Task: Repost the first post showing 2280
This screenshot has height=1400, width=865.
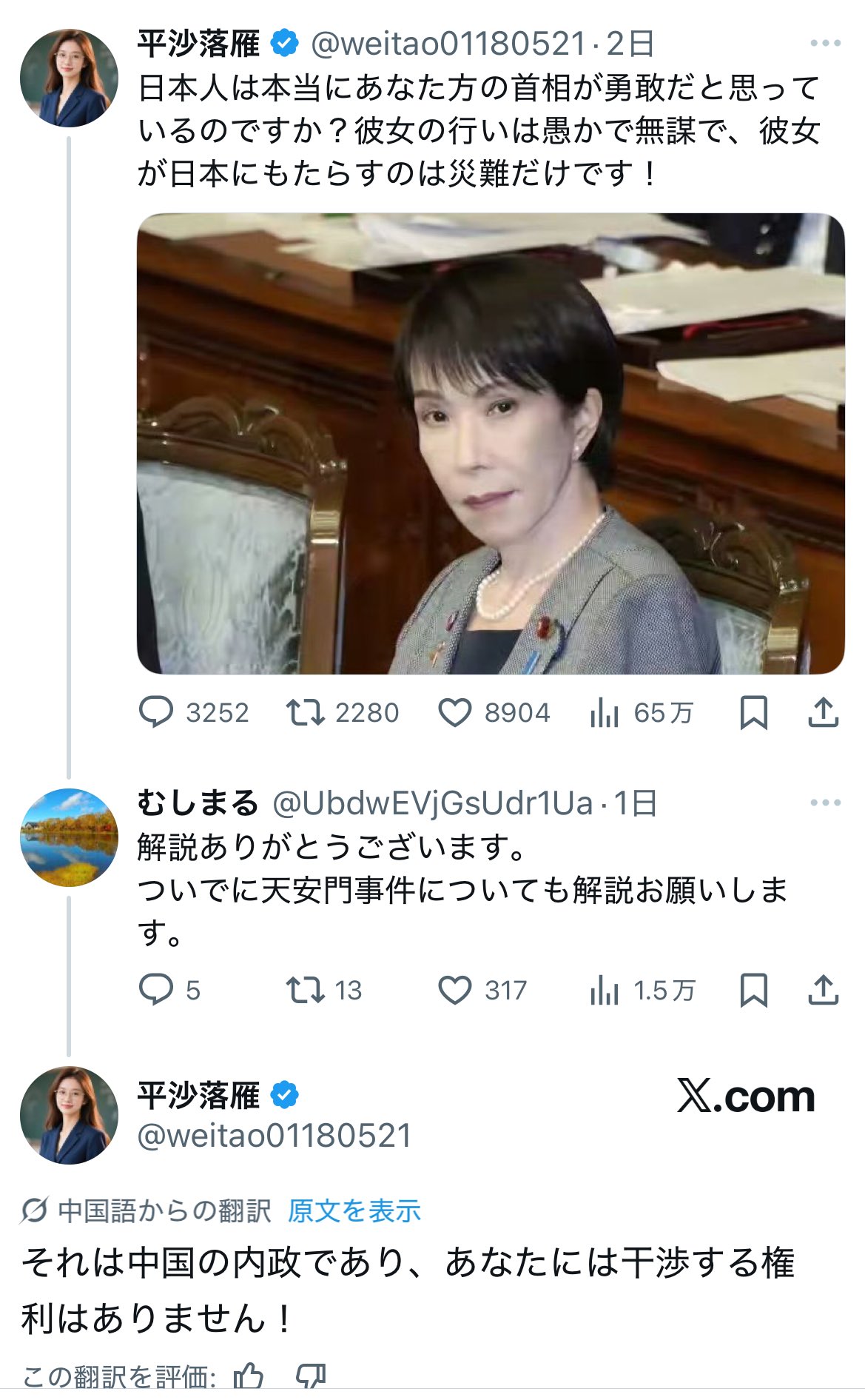Action: click(343, 712)
